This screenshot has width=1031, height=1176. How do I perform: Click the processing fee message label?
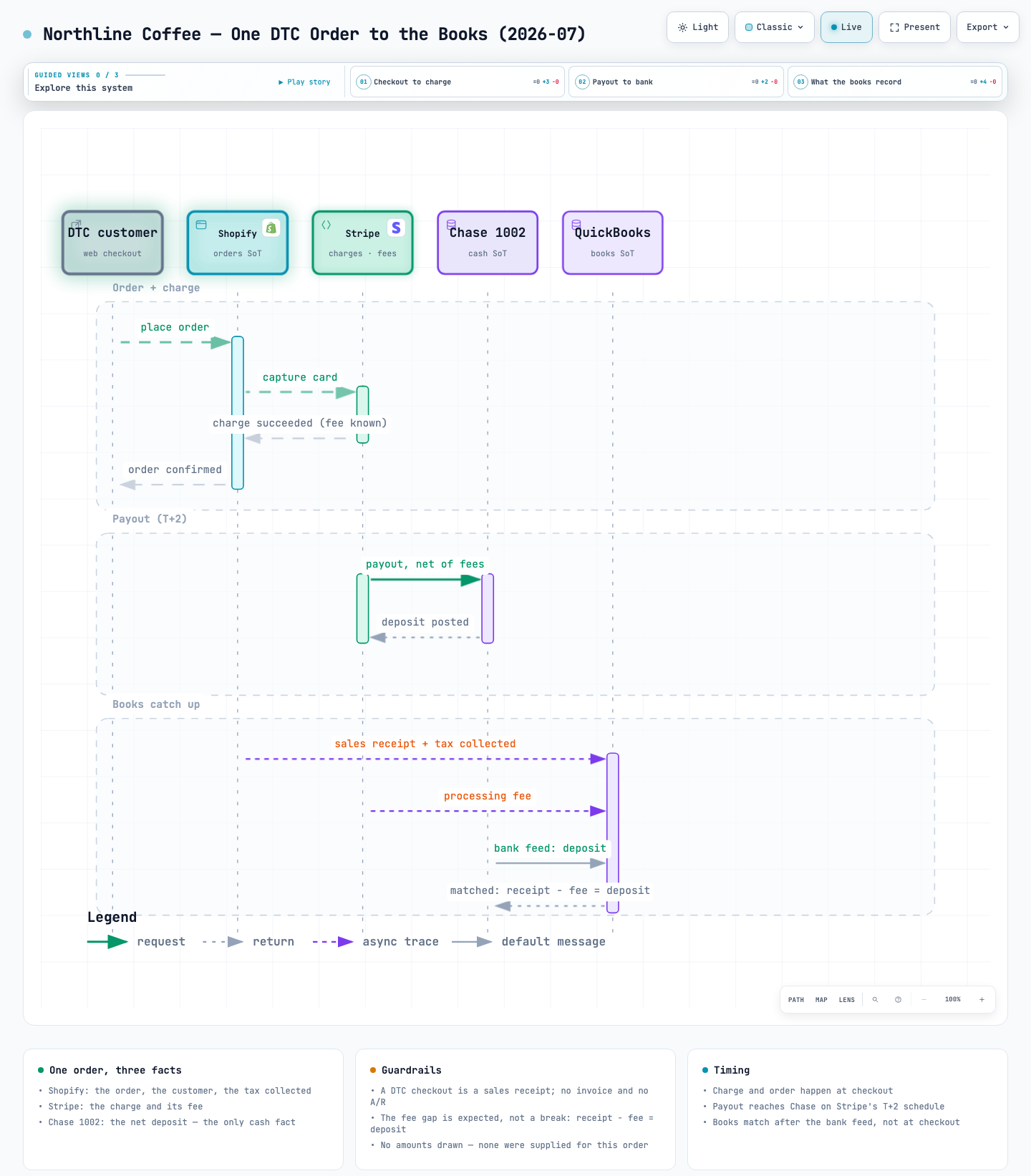(x=488, y=796)
